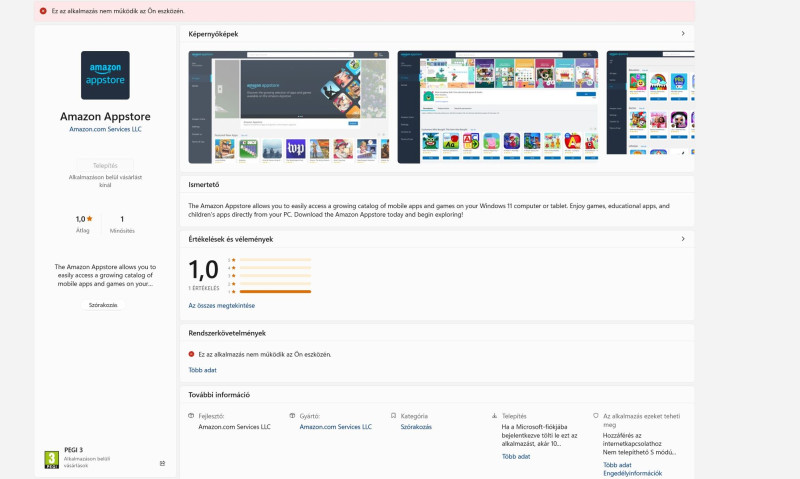Expand the Értékelések és vélemények chevron
Screen dimensions: 800x479
click(x=683, y=239)
